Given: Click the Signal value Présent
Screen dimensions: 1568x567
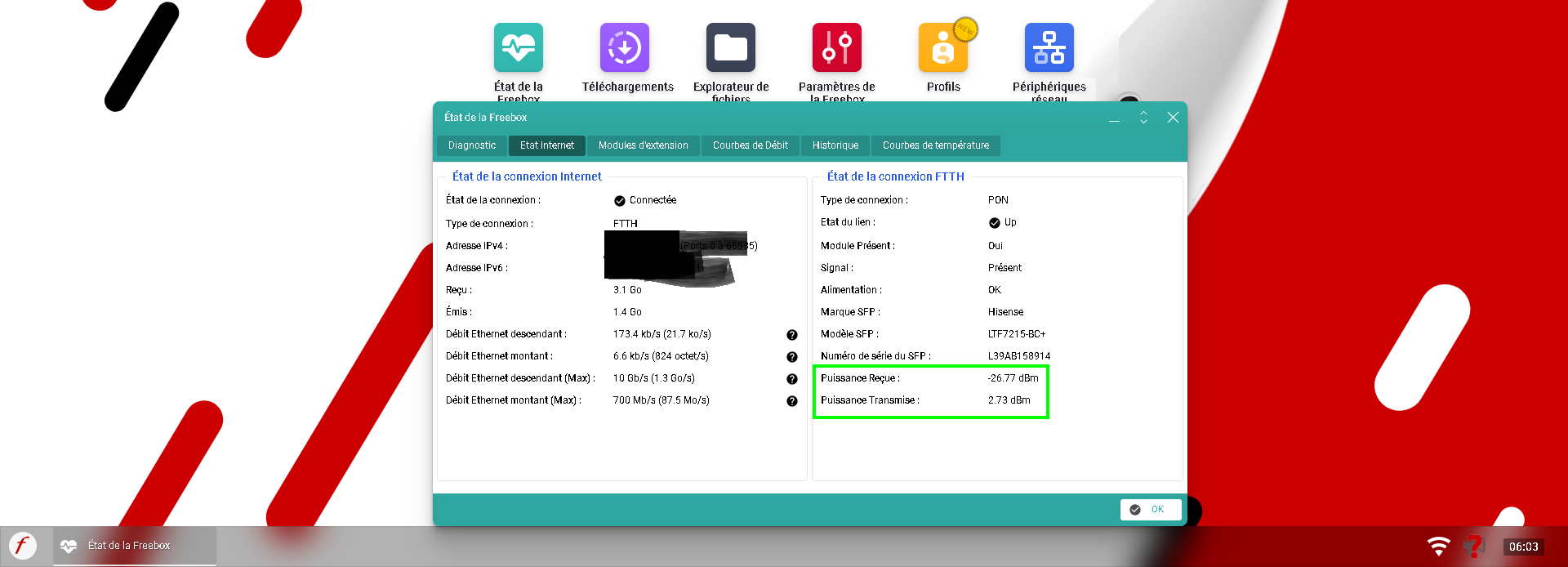Looking at the screenshot, I should [1004, 268].
